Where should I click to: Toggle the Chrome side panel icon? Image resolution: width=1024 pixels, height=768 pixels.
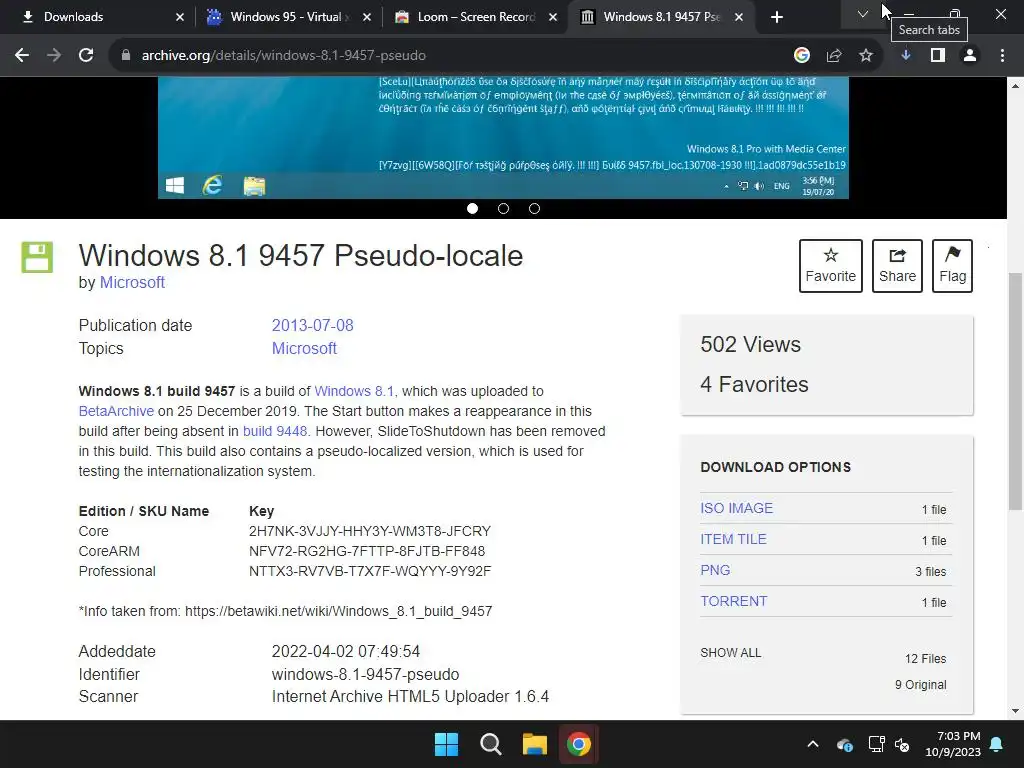[x=938, y=56]
